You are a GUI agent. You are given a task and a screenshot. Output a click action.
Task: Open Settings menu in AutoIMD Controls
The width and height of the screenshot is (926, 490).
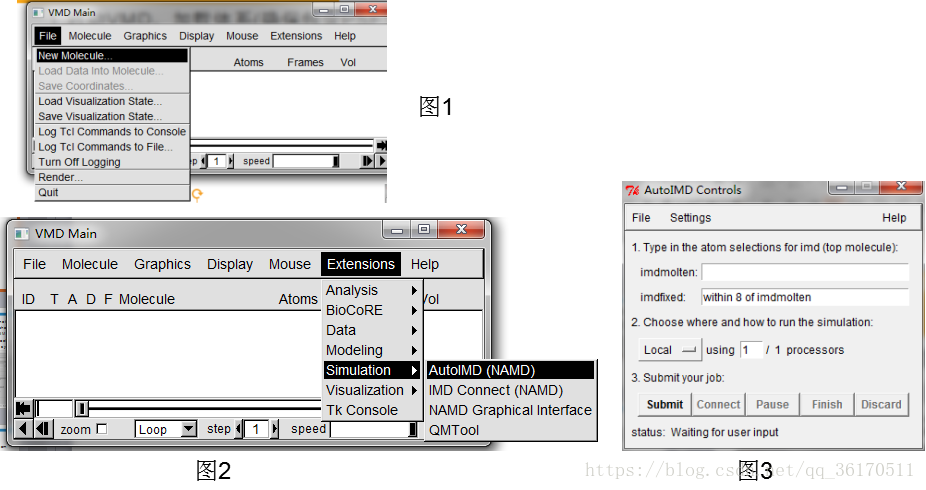click(x=690, y=218)
